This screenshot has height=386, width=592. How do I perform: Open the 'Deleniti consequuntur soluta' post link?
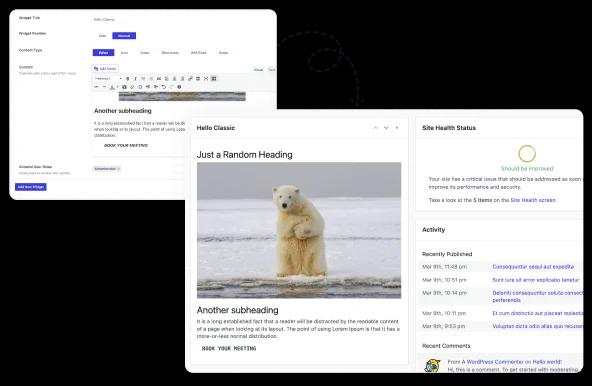pos(538,296)
